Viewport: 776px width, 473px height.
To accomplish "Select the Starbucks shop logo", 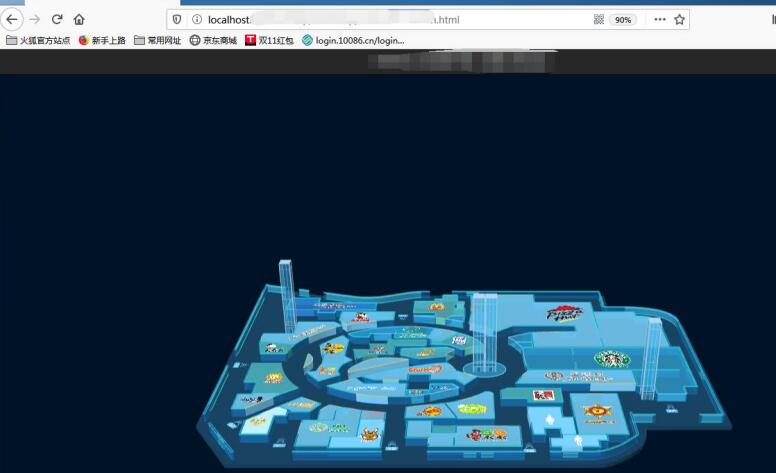I will pyautogui.click(x=612, y=359).
